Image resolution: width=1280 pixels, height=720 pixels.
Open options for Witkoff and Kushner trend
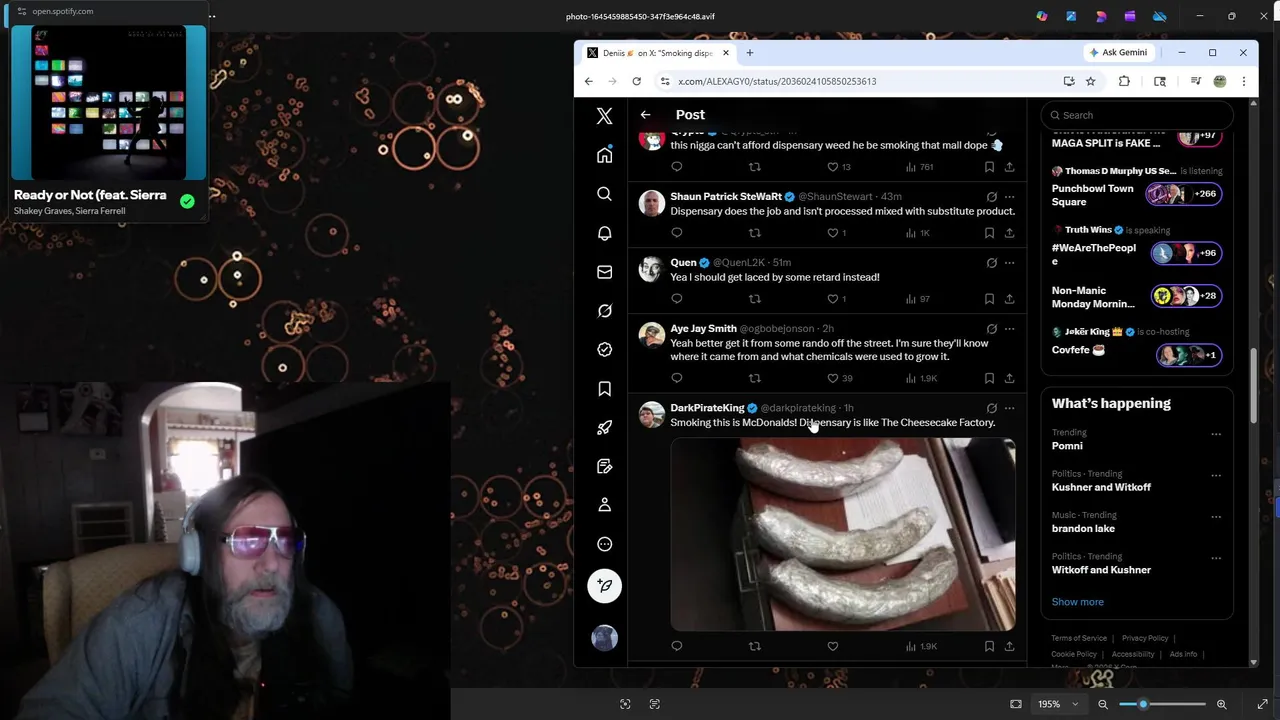click(x=1216, y=558)
